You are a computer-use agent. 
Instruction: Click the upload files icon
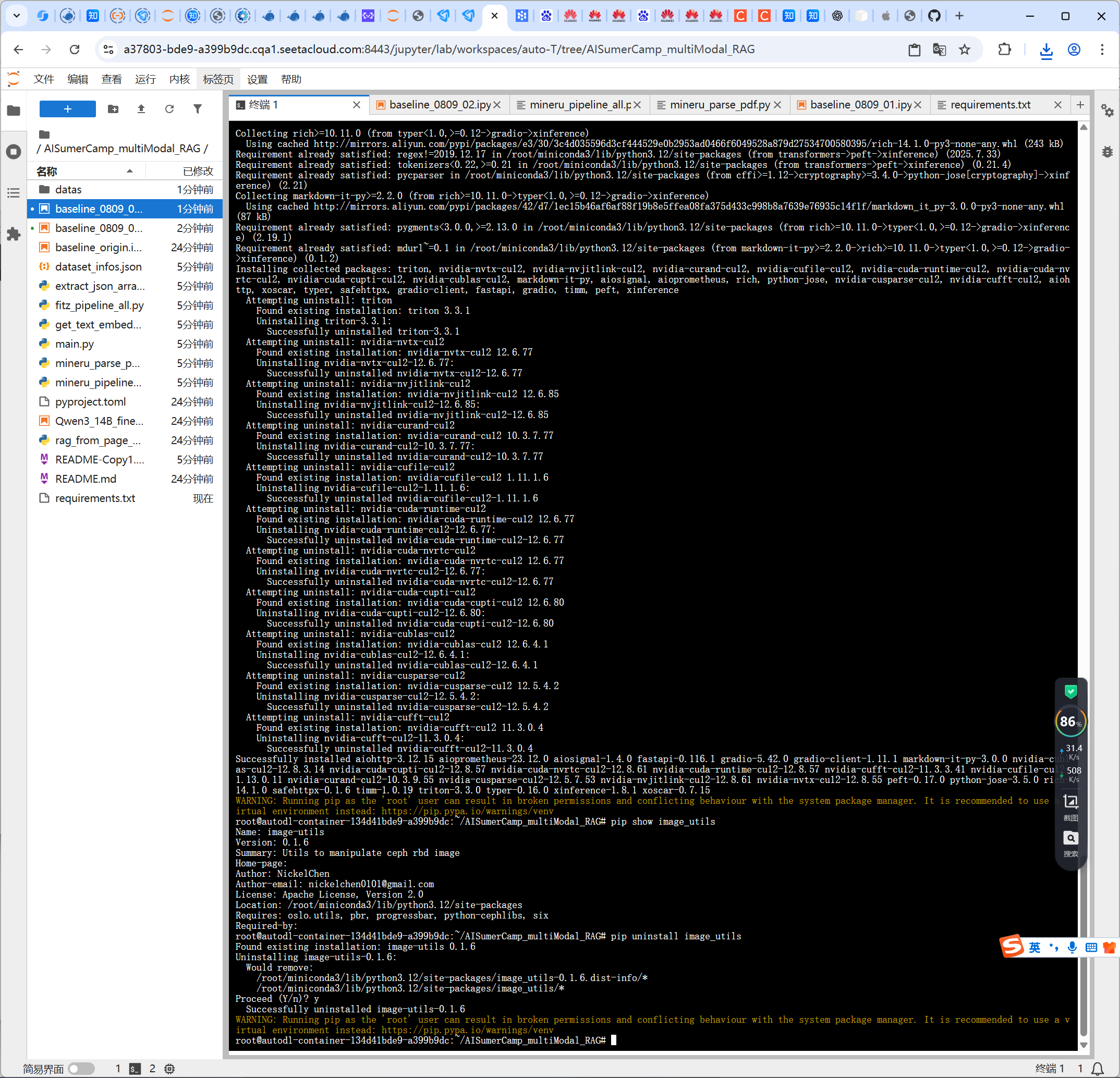click(x=141, y=108)
